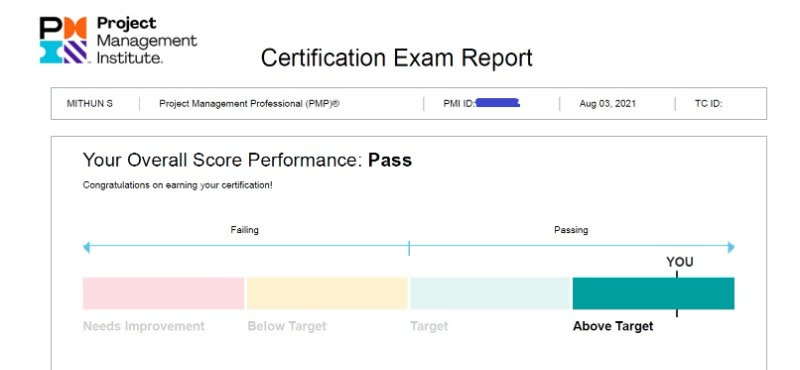Click the redacted PMI ID field
This screenshot has width=800, height=370.
click(497, 103)
